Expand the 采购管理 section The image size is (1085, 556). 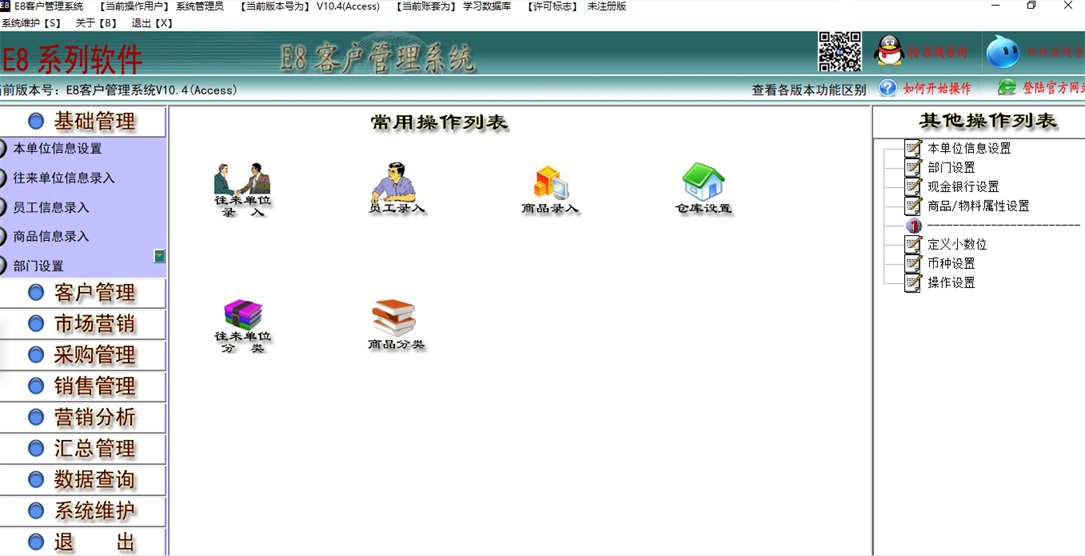[84, 355]
